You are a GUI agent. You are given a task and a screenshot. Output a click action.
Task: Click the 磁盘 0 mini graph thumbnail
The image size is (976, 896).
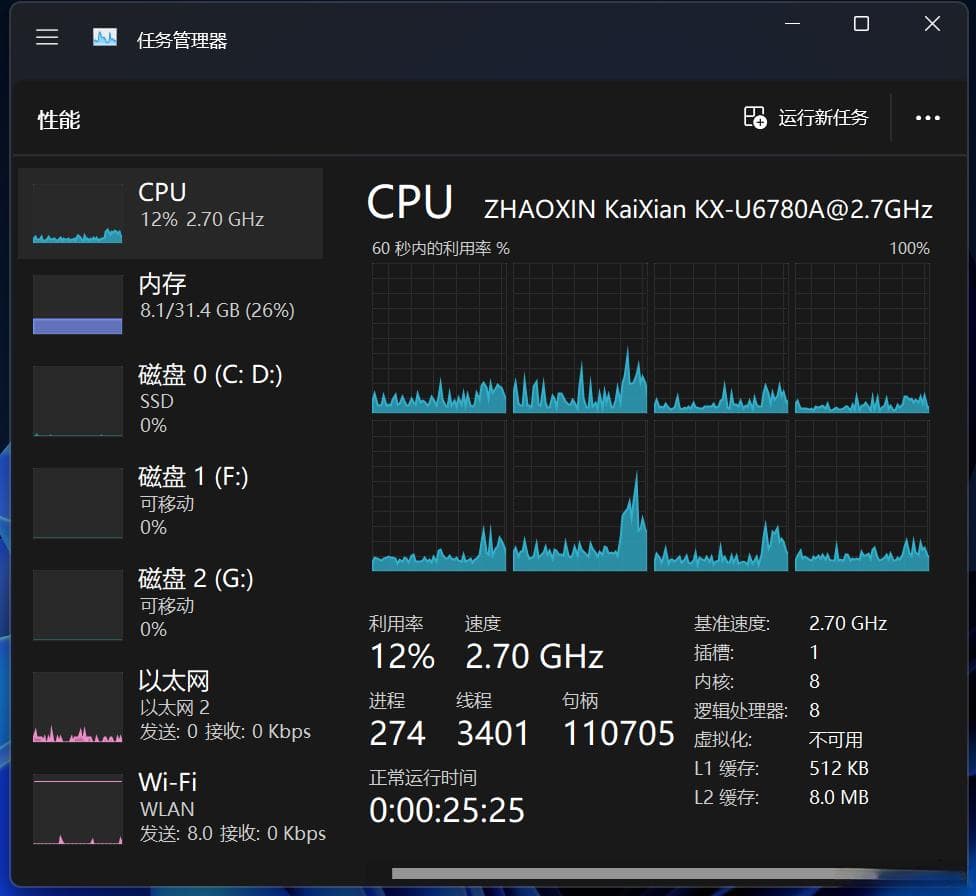coord(78,401)
